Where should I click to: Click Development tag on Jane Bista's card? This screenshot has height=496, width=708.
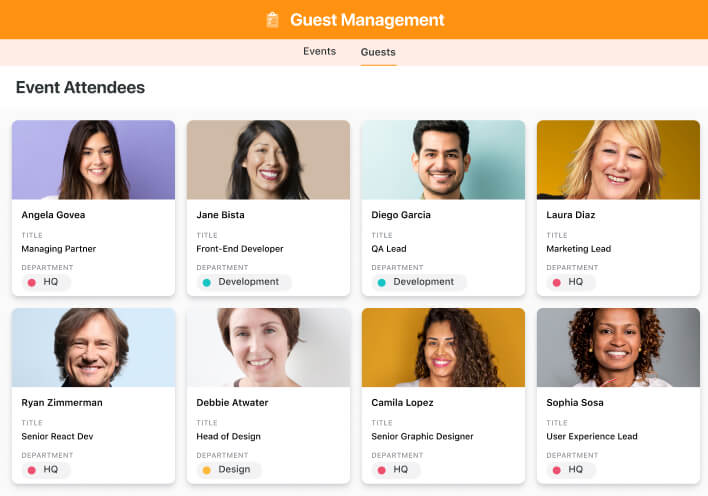point(244,282)
